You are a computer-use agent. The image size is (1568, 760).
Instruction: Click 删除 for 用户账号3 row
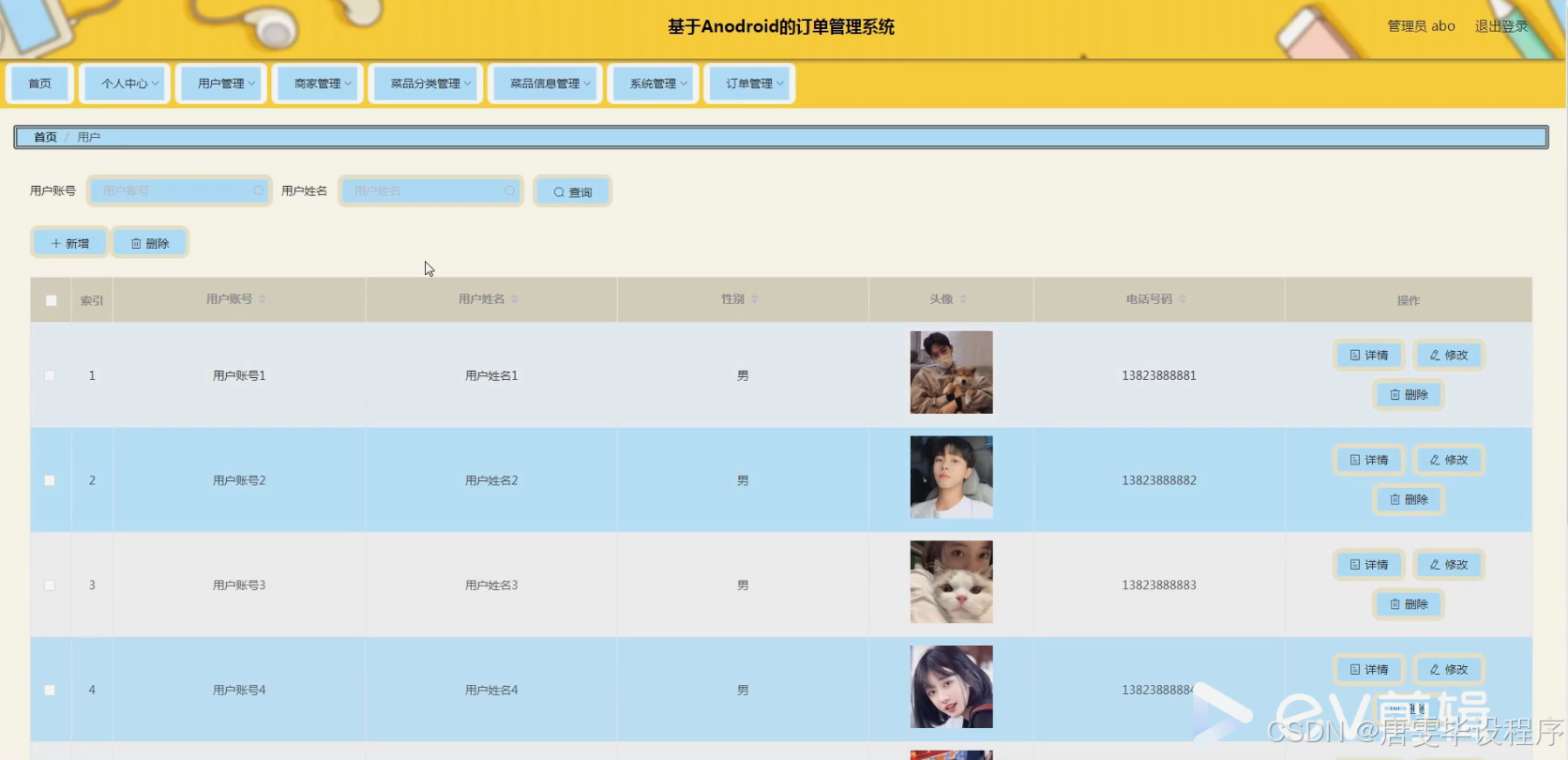click(1409, 604)
